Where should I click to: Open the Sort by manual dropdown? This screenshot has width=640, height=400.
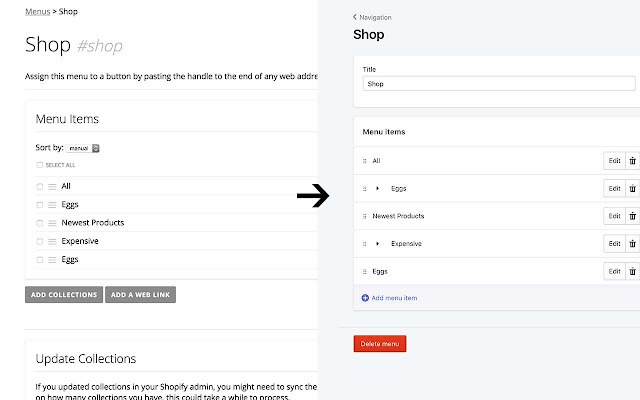[83, 148]
